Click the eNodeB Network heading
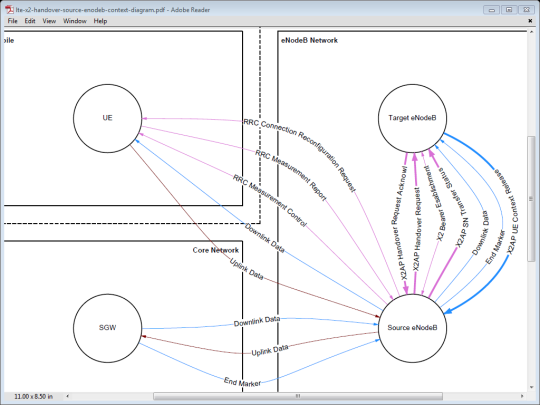This screenshot has width=540, height=405. click(309, 40)
